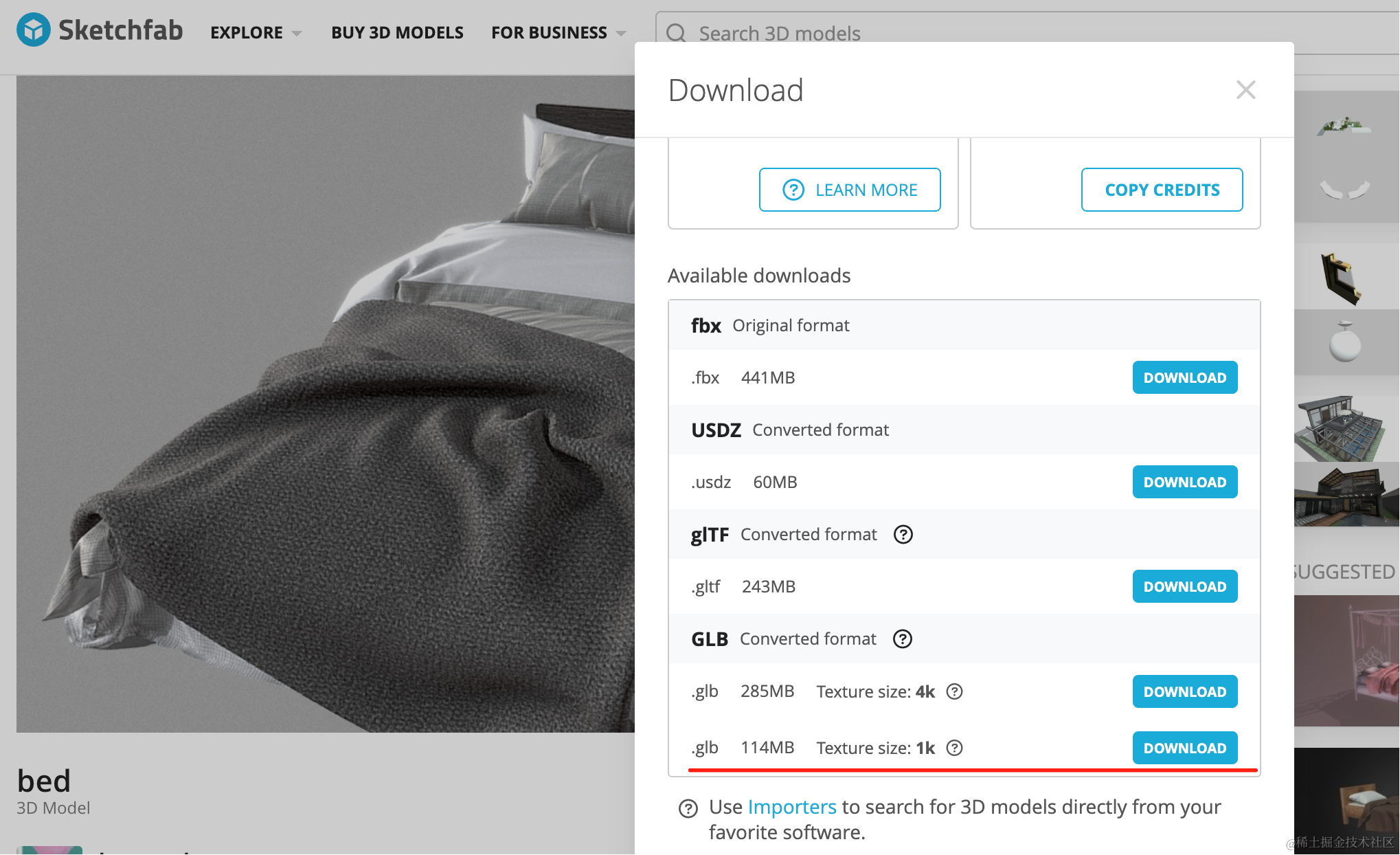Click the Copy Credits button
1400x855 pixels.
click(1162, 190)
